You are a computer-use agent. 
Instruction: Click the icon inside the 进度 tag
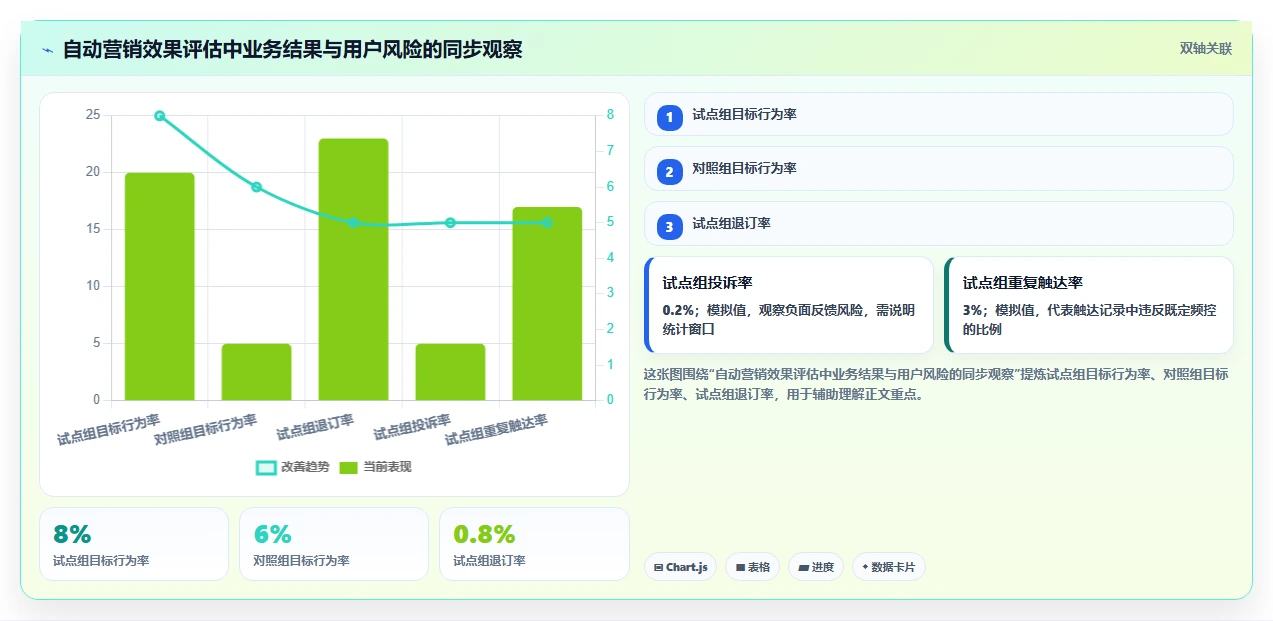click(x=803, y=567)
